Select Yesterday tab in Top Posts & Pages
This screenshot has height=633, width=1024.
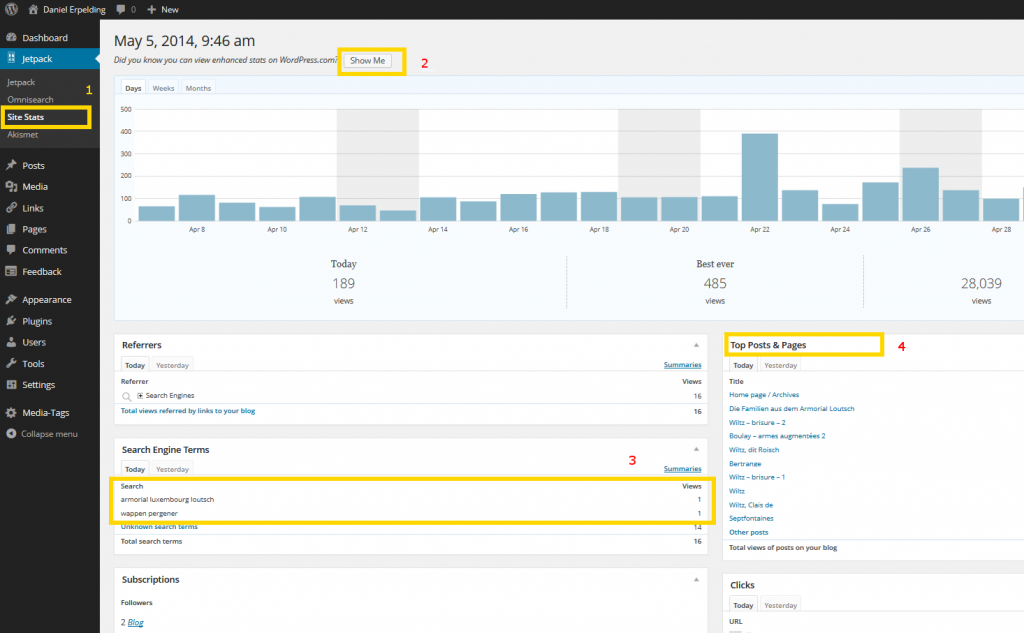pos(780,366)
